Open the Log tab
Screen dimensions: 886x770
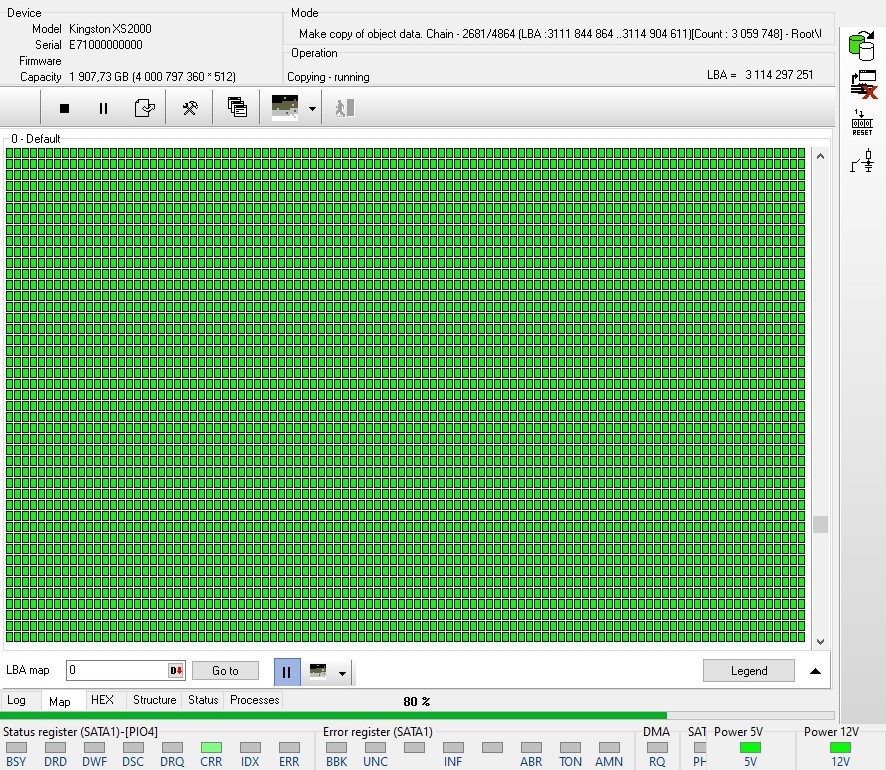point(17,700)
